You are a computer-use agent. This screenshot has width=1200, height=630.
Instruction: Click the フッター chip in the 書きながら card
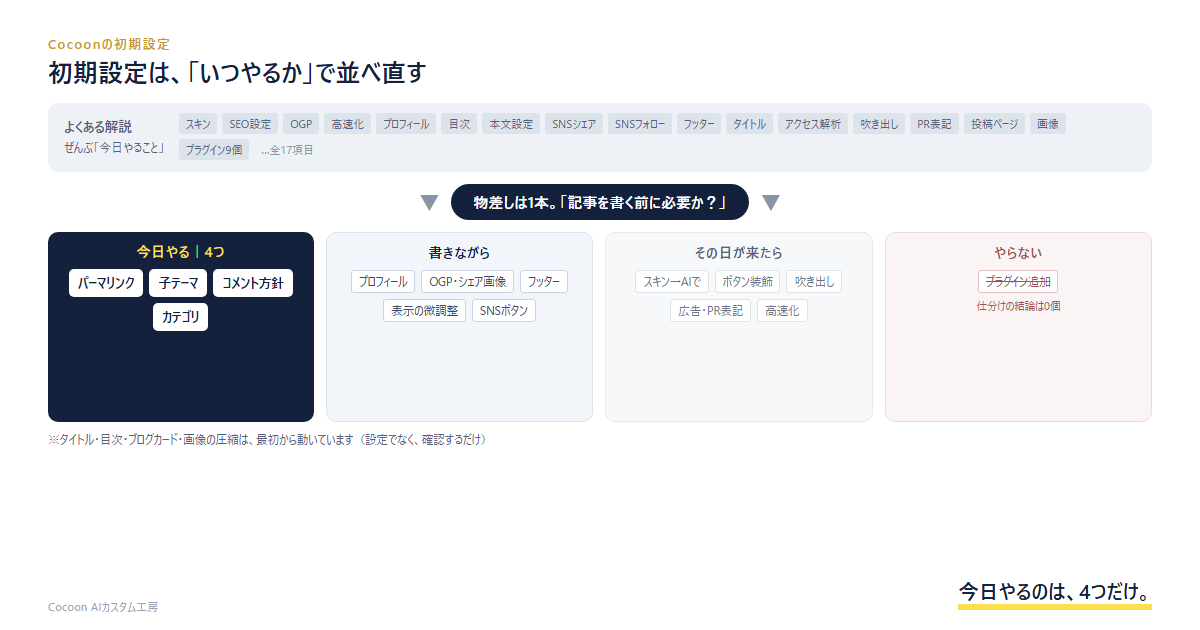(x=544, y=282)
